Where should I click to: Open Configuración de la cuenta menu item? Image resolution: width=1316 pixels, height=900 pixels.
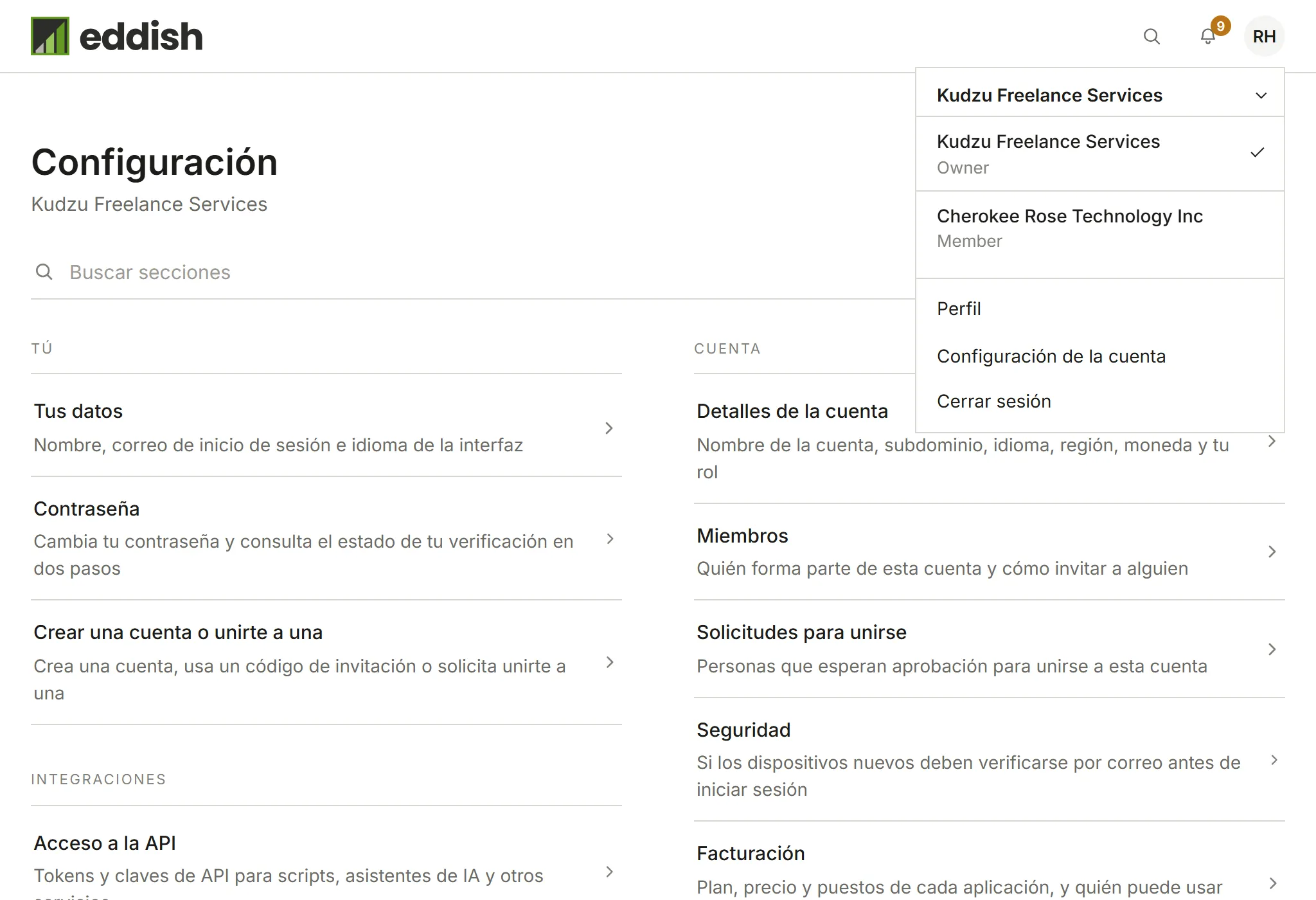pos(1099,356)
